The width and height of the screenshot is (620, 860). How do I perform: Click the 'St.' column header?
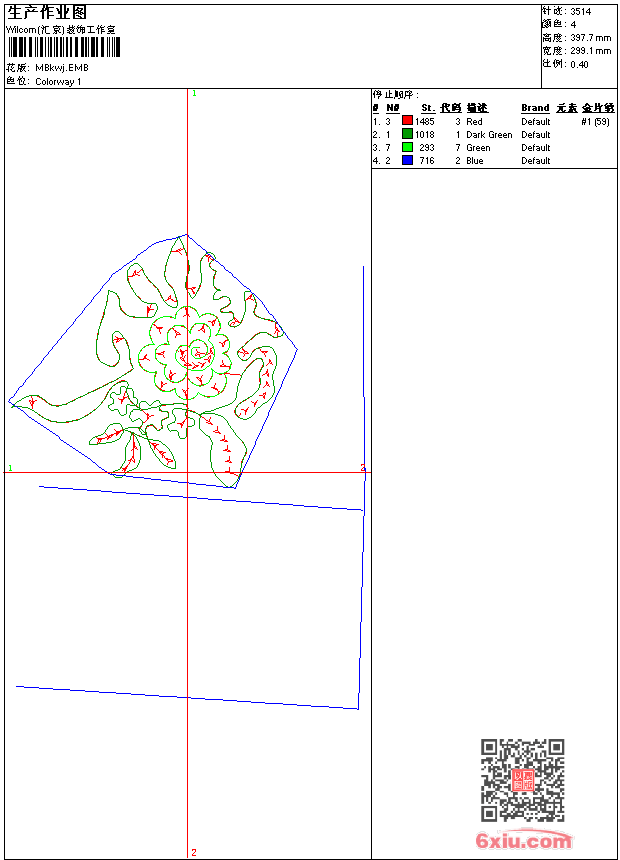[428, 108]
